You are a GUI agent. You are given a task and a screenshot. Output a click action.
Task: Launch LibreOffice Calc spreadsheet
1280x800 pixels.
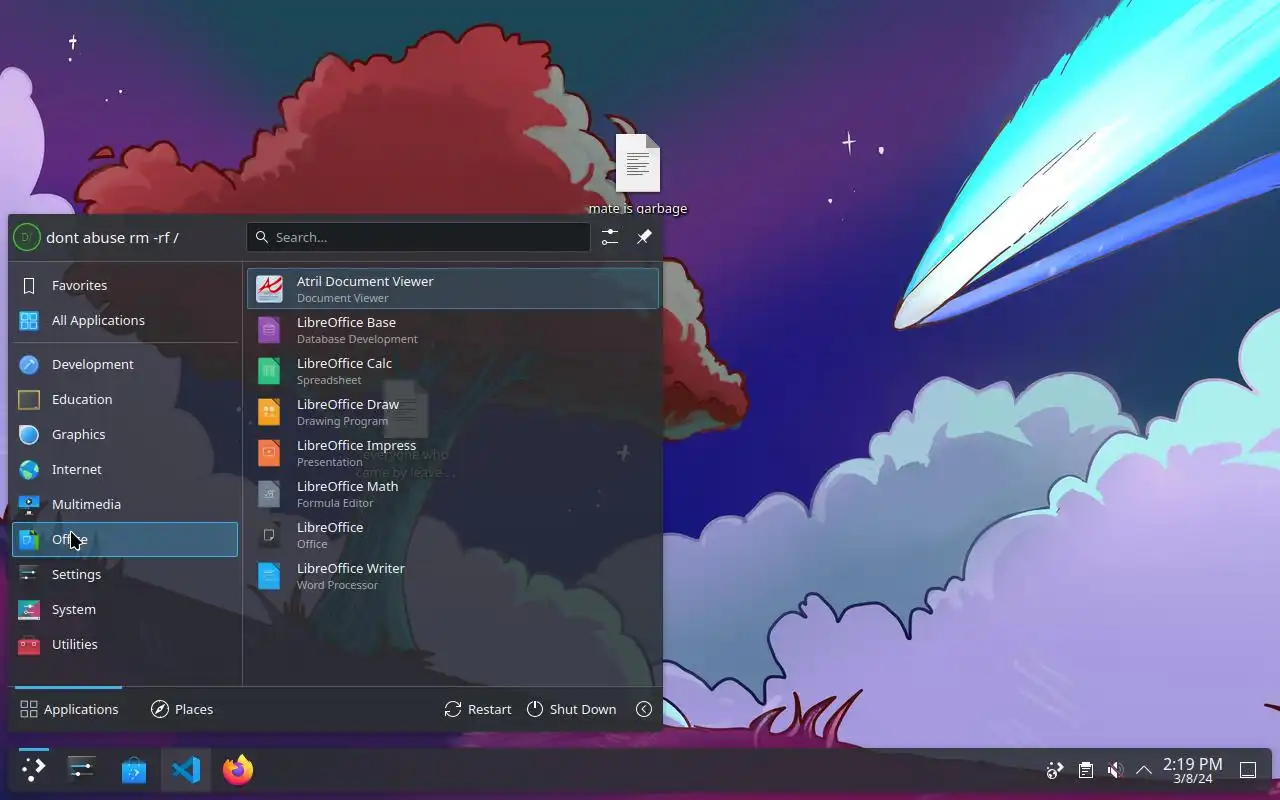452,371
